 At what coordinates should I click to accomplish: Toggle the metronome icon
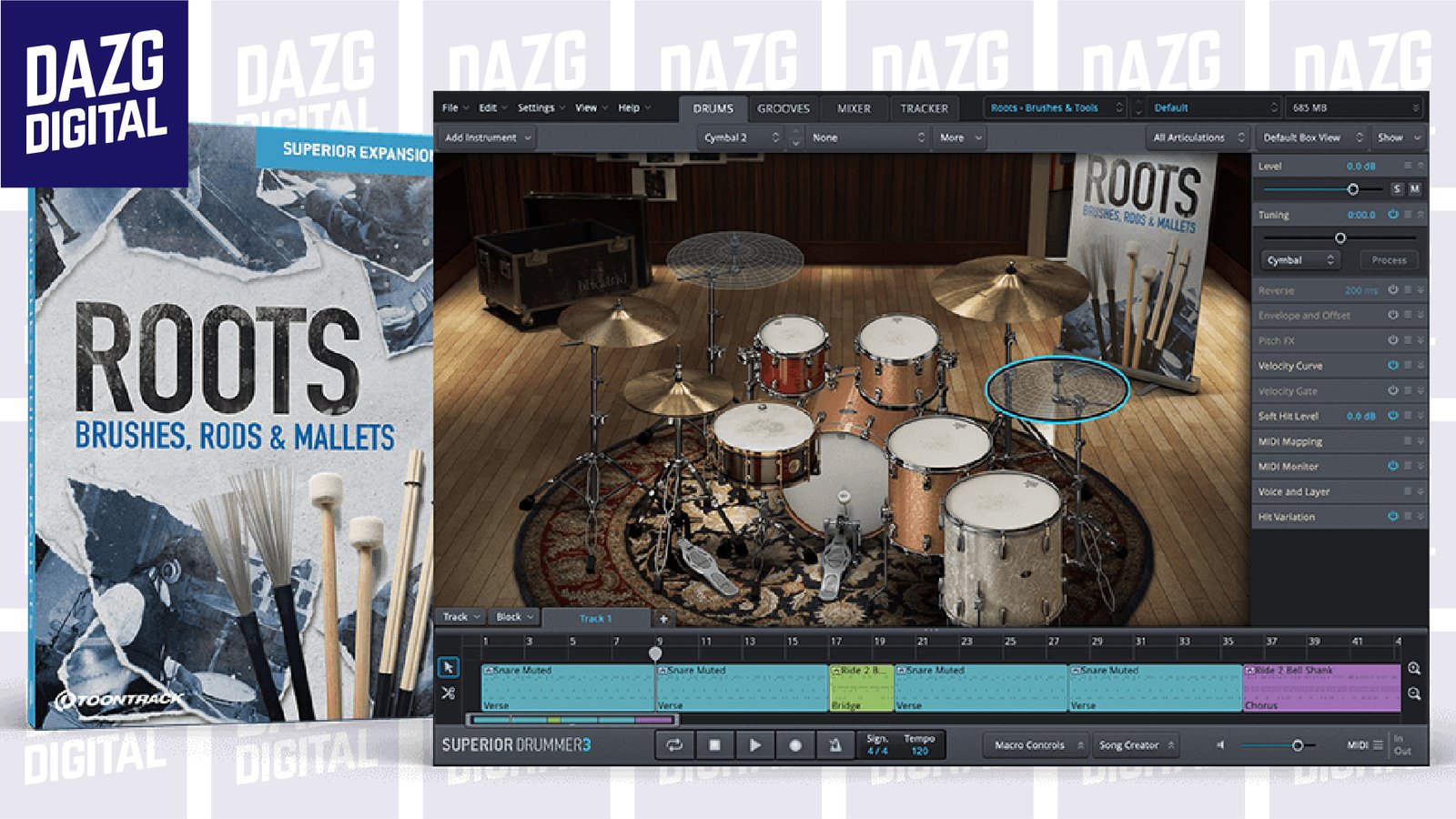(834, 745)
